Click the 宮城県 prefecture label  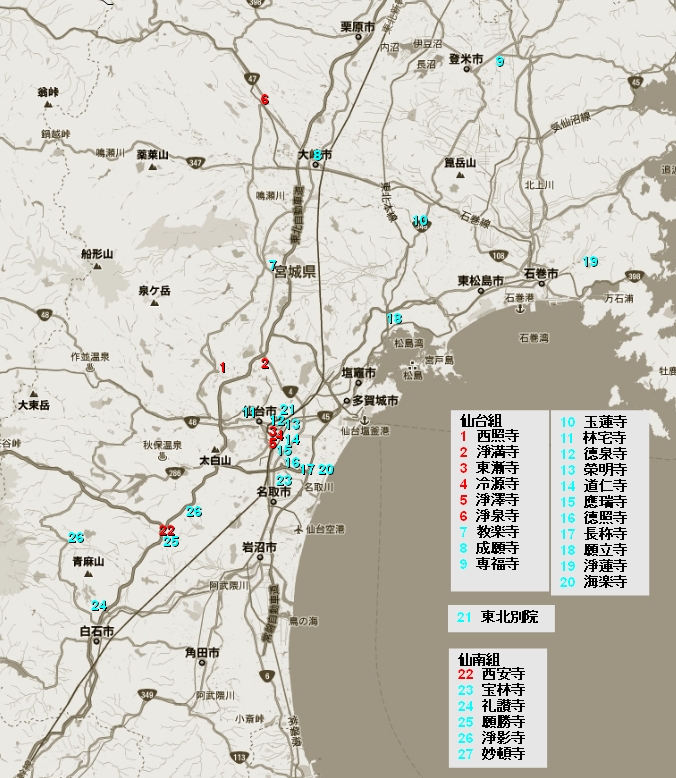295,272
